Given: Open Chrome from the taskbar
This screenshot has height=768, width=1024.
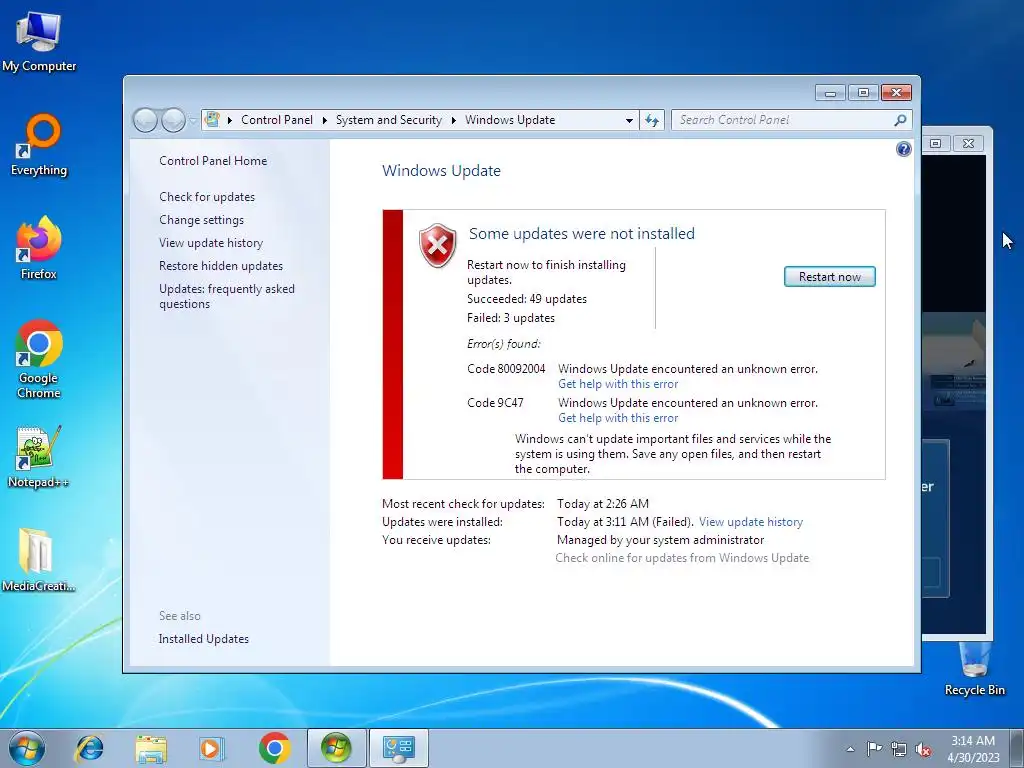Looking at the screenshot, I should pos(274,748).
